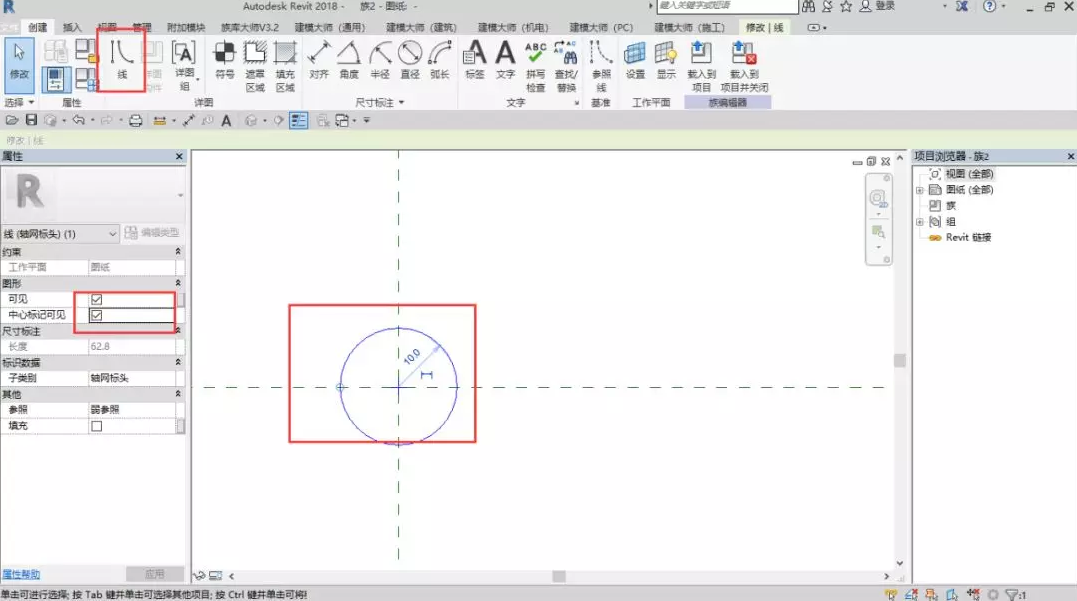Click the 标签 (Label) tool
The height and width of the screenshot is (601, 1077).
[x=475, y=59]
